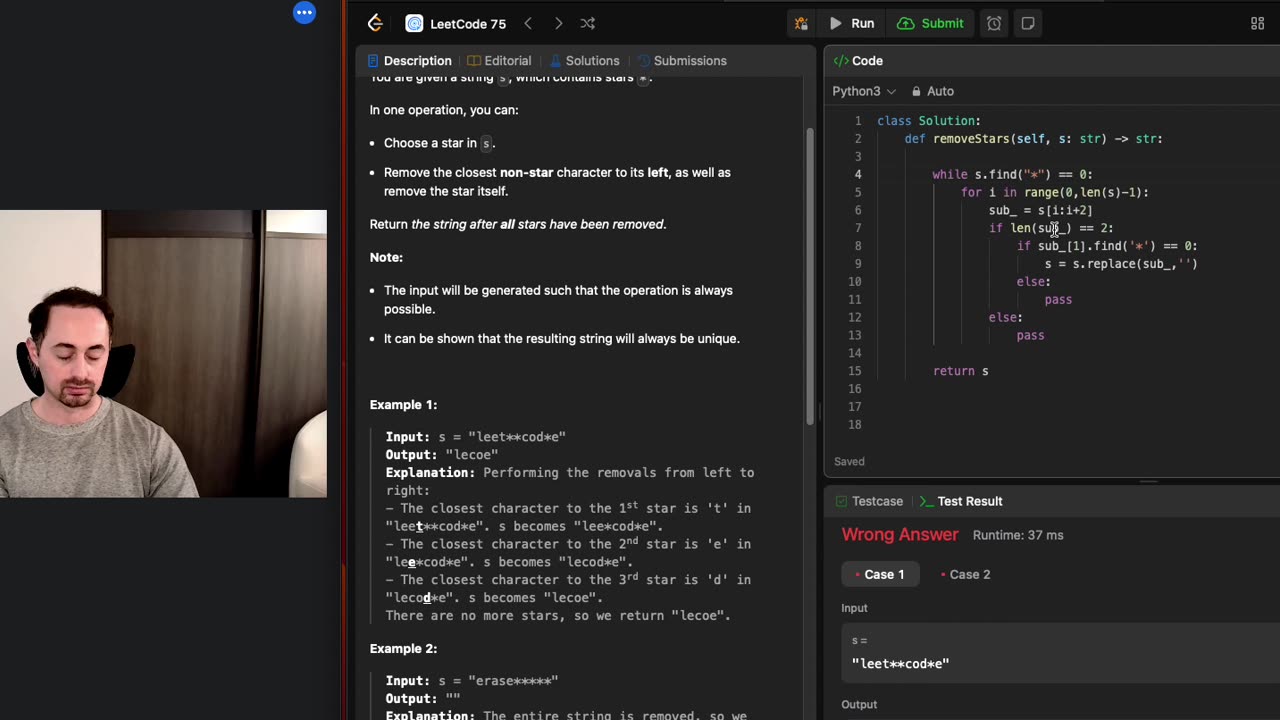Toggle the Auto lock setting

tap(932, 91)
